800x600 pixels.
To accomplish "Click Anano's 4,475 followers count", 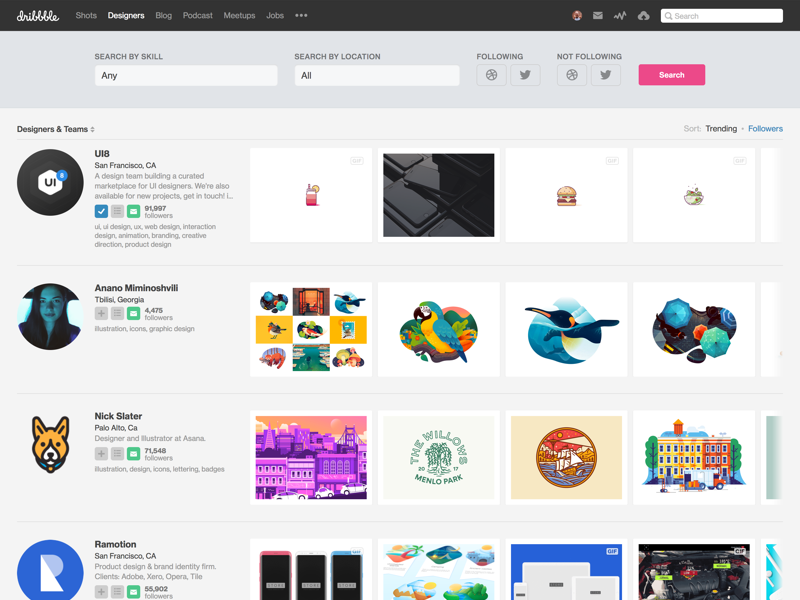I will (x=159, y=314).
